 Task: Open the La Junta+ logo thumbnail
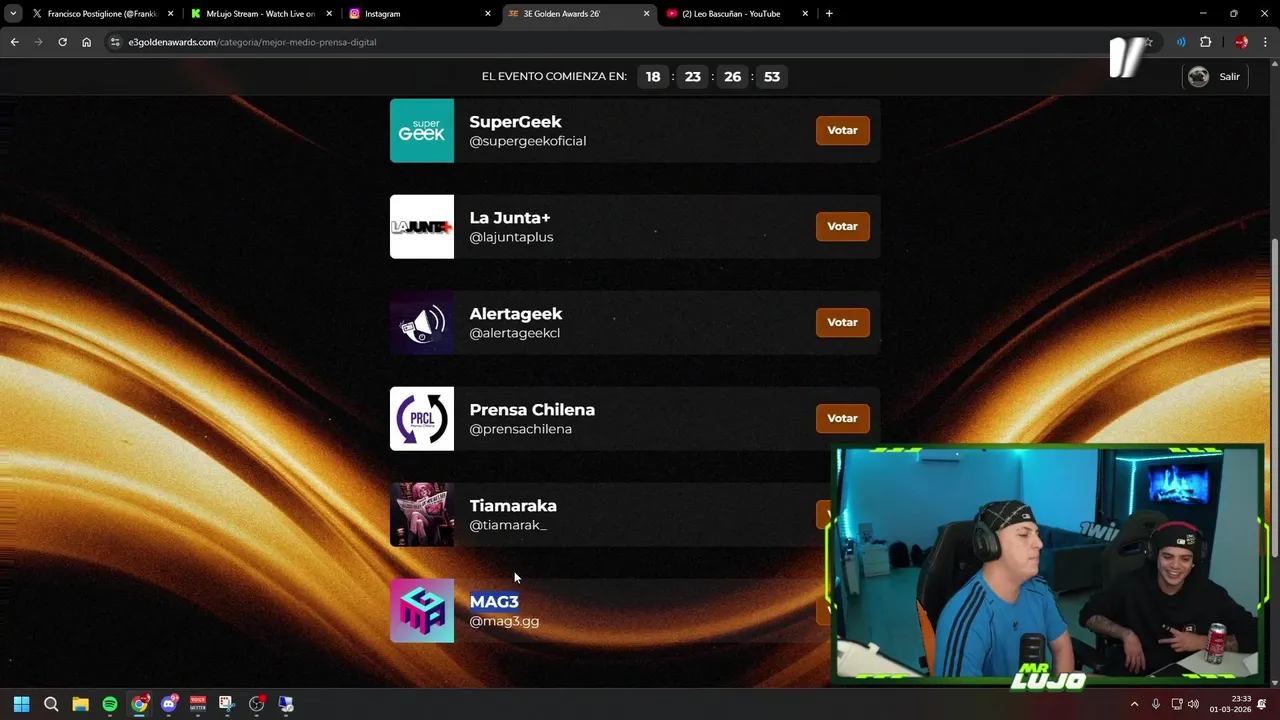(422, 227)
